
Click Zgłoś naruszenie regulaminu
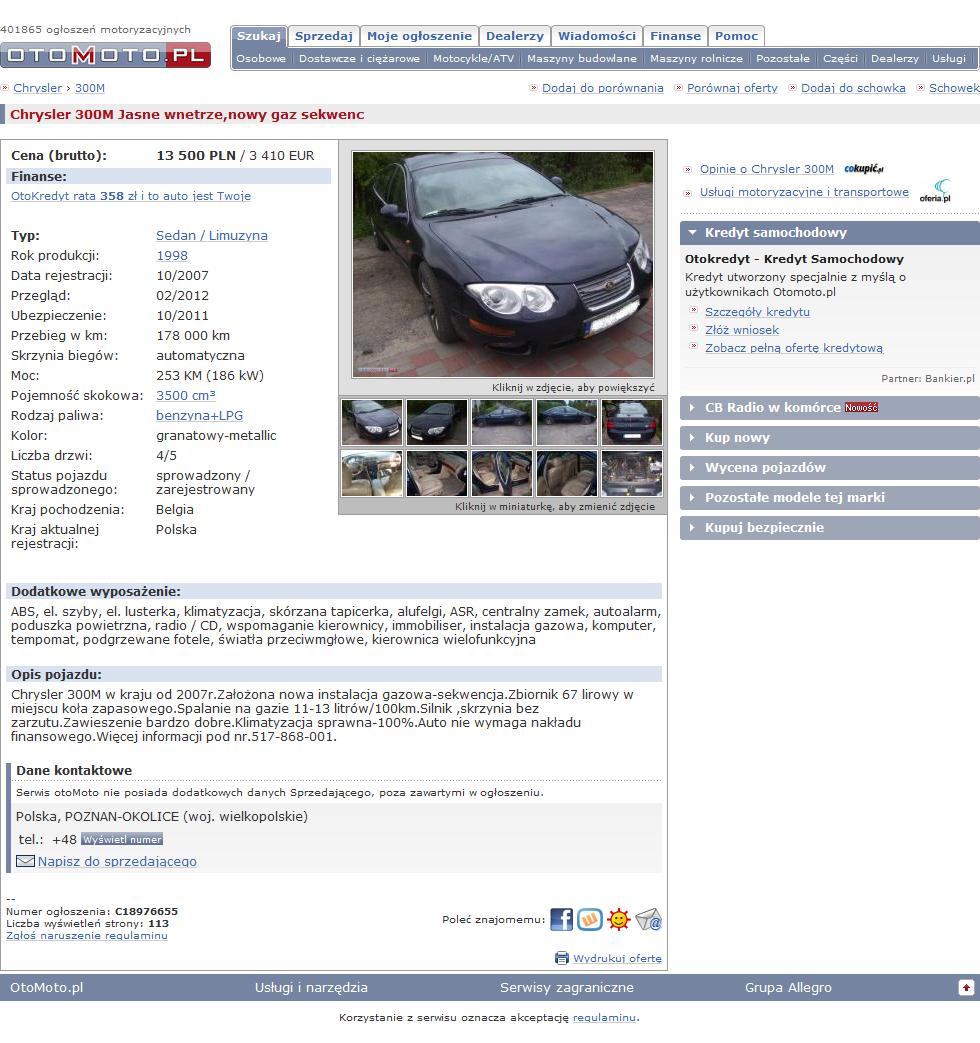click(86, 936)
